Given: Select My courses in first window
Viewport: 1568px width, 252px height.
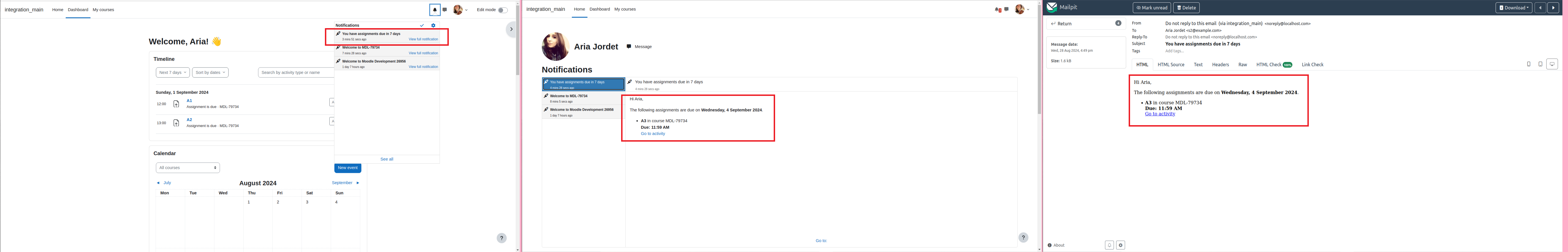Looking at the screenshot, I should (104, 10).
